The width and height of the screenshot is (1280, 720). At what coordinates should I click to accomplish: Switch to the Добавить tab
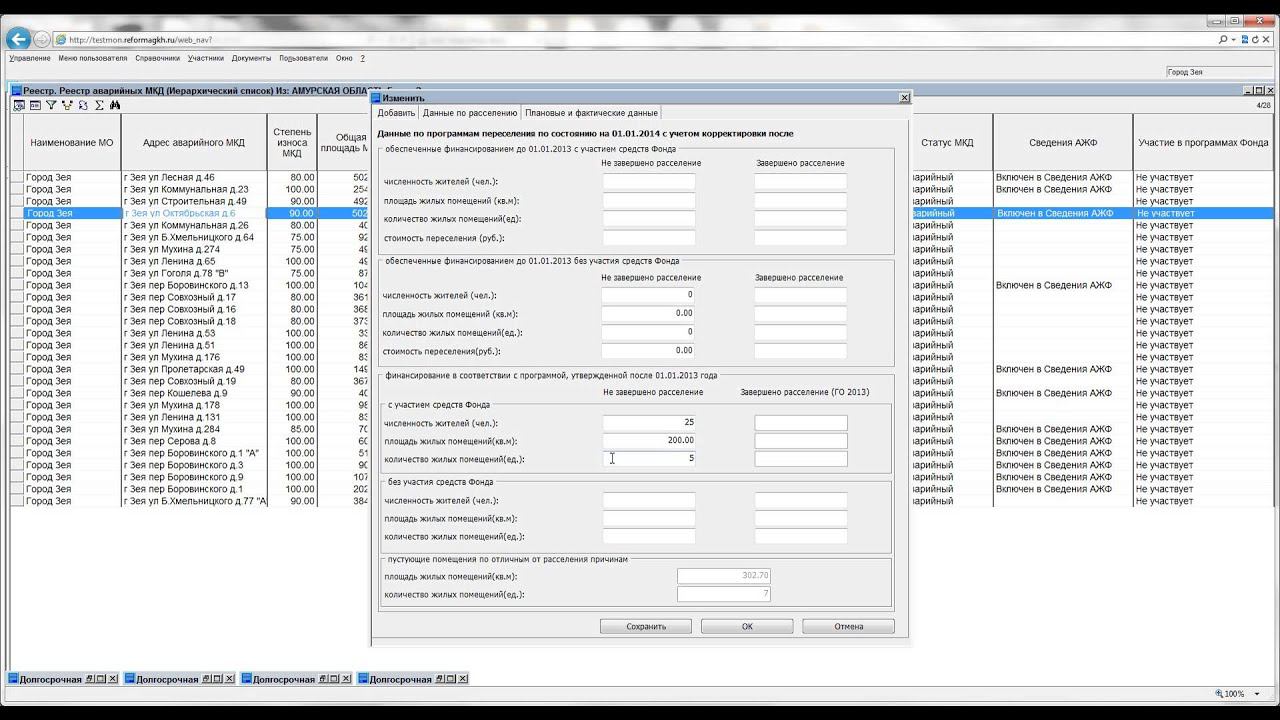click(396, 113)
